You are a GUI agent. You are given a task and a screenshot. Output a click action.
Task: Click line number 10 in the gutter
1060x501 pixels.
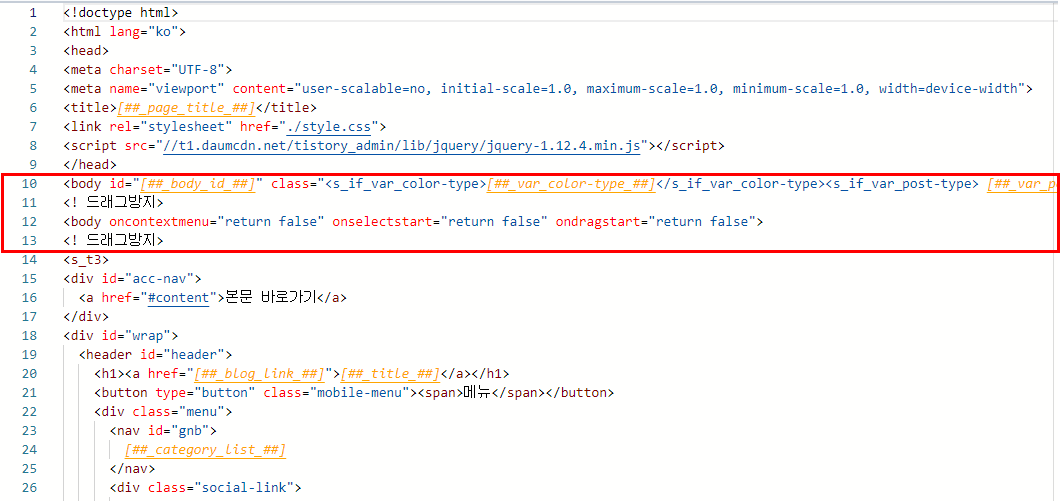(x=30, y=183)
